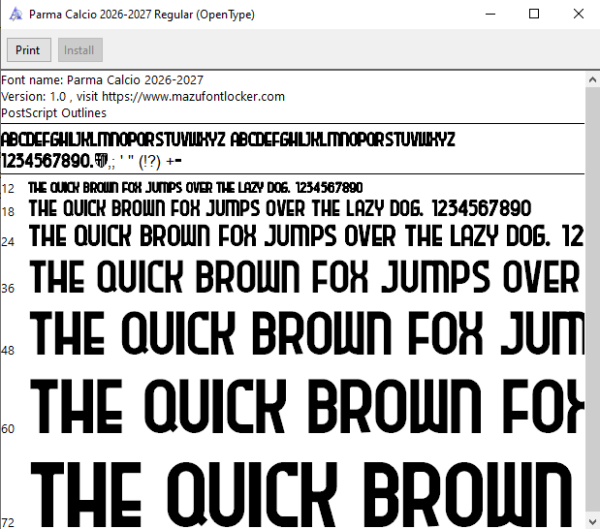Click the mazufontlocker.com URL in the version line

193,96
